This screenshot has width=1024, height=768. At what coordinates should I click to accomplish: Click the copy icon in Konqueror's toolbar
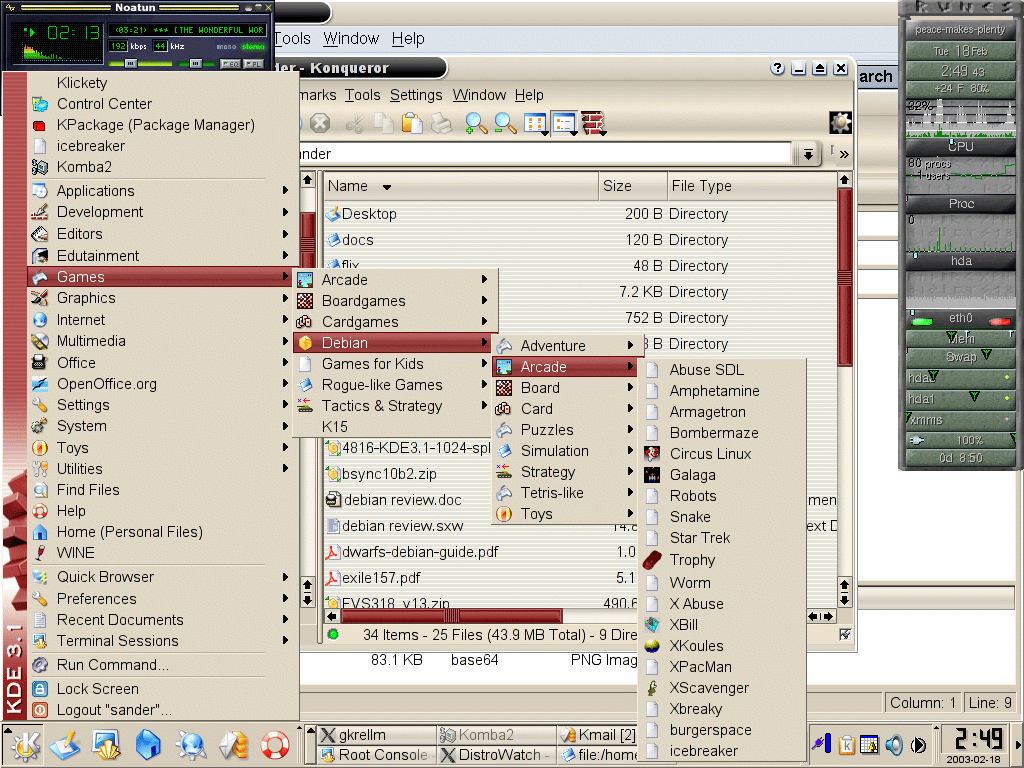coord(383,123)
